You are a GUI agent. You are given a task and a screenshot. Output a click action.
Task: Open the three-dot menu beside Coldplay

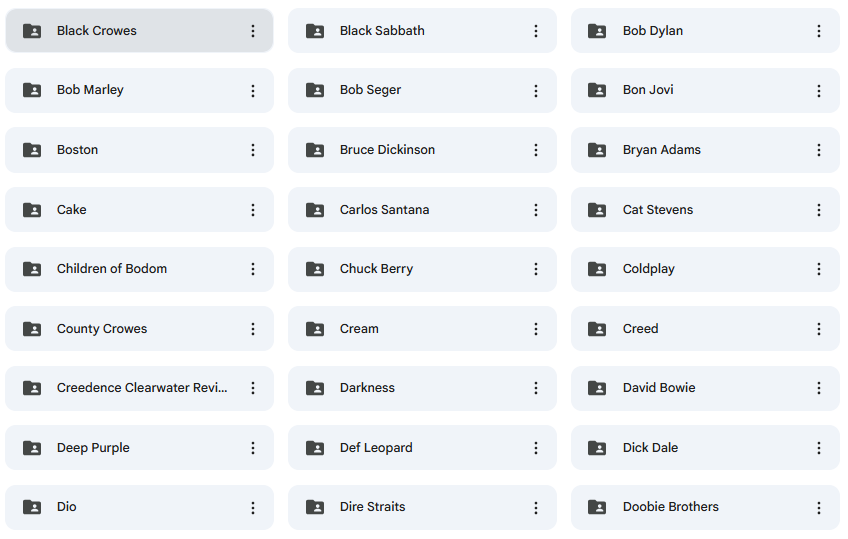818,269
